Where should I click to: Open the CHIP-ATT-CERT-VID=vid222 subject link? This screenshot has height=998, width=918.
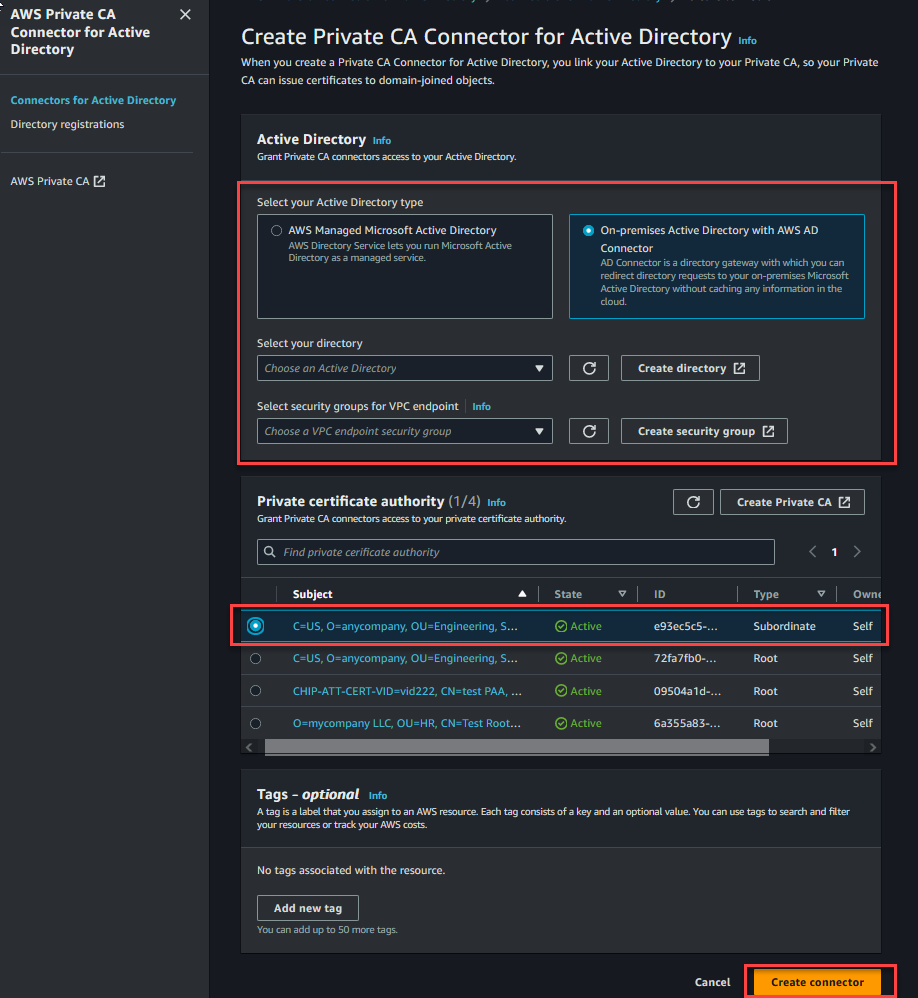click(407, 691)
